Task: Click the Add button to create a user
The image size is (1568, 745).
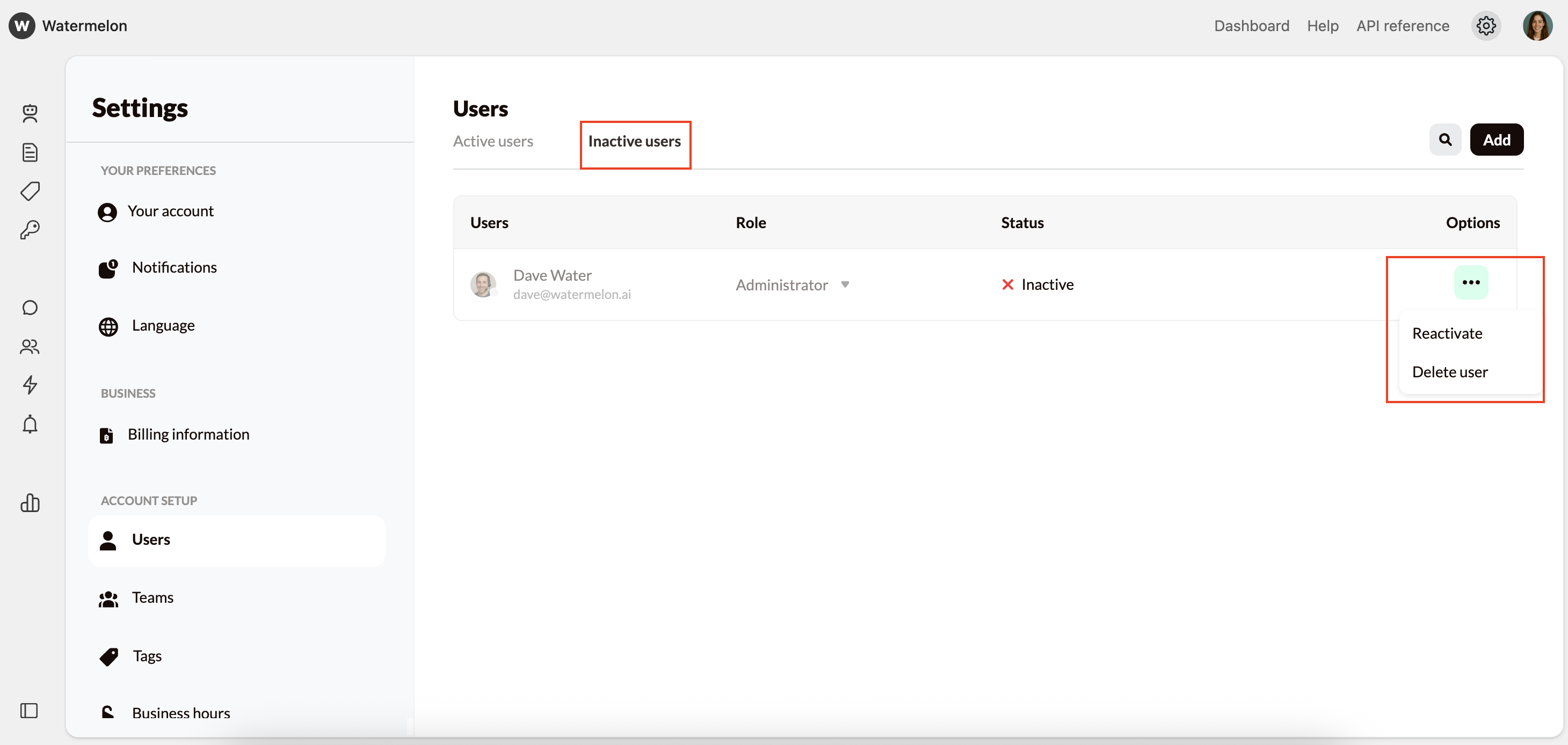Action: point(1497,140)
